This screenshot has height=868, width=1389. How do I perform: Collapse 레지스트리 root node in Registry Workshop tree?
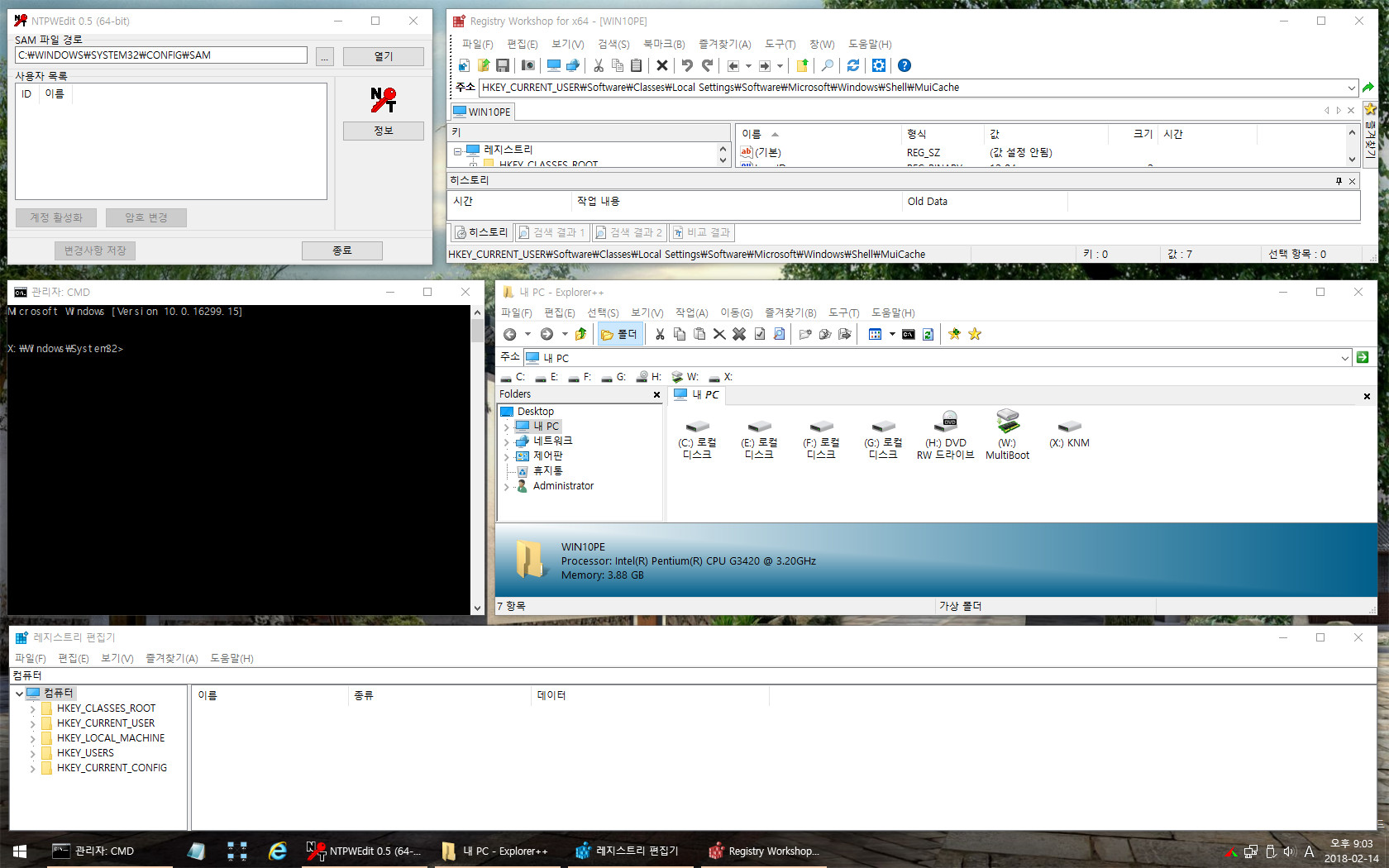457,150
